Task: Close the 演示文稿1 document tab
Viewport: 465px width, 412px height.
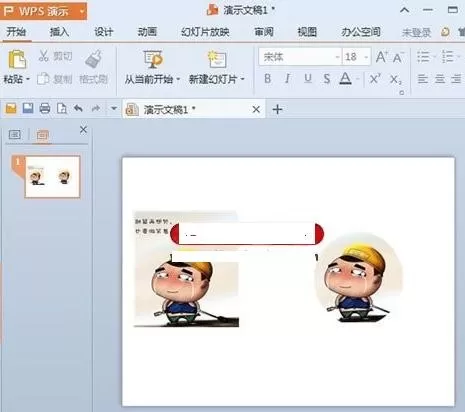Action: [x=256, y=109]
